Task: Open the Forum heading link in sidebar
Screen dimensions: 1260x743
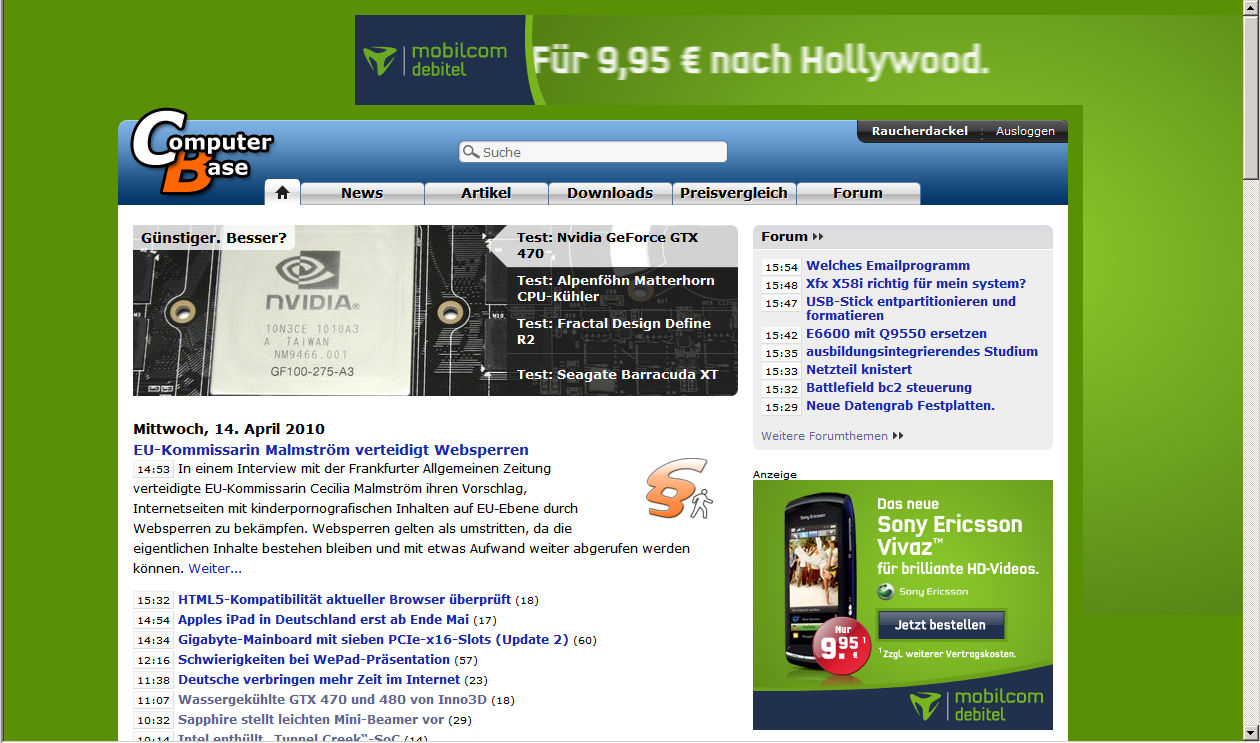Action: point(784,237)
